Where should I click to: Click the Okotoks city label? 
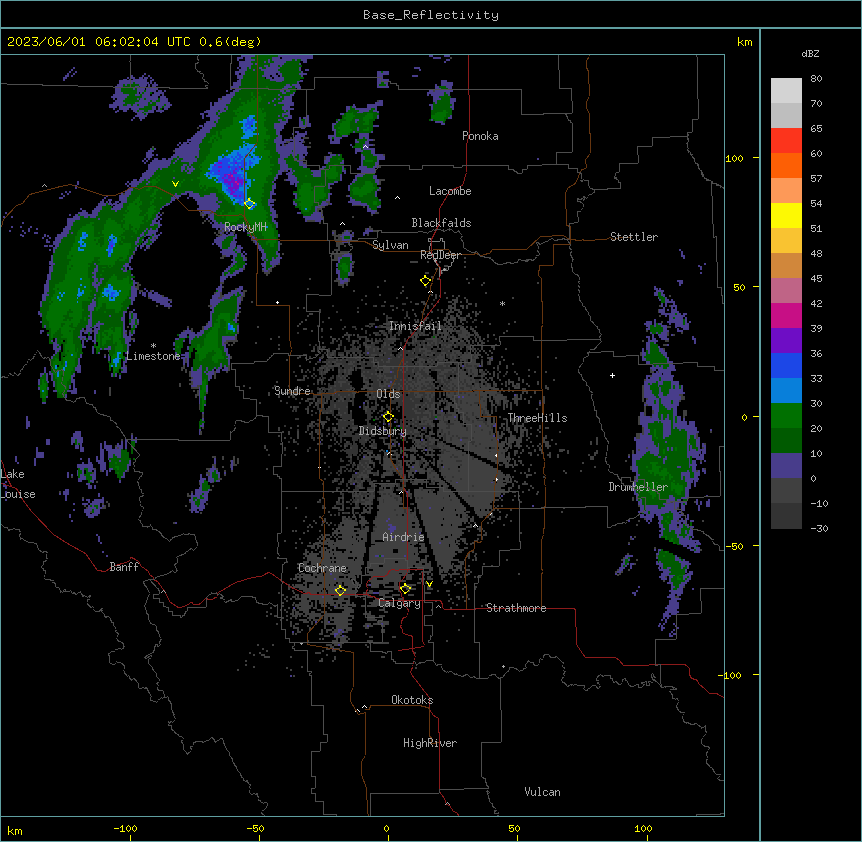(412, 700)
